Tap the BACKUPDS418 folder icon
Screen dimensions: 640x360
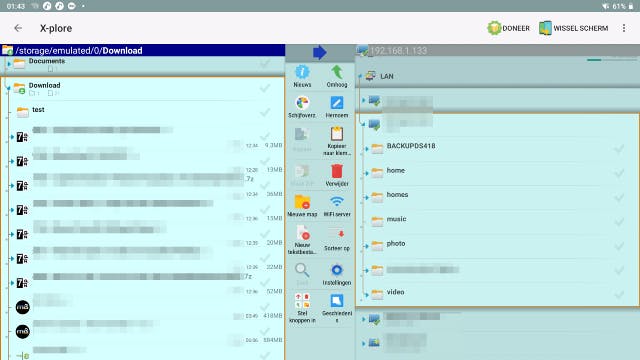pos(377,148)
